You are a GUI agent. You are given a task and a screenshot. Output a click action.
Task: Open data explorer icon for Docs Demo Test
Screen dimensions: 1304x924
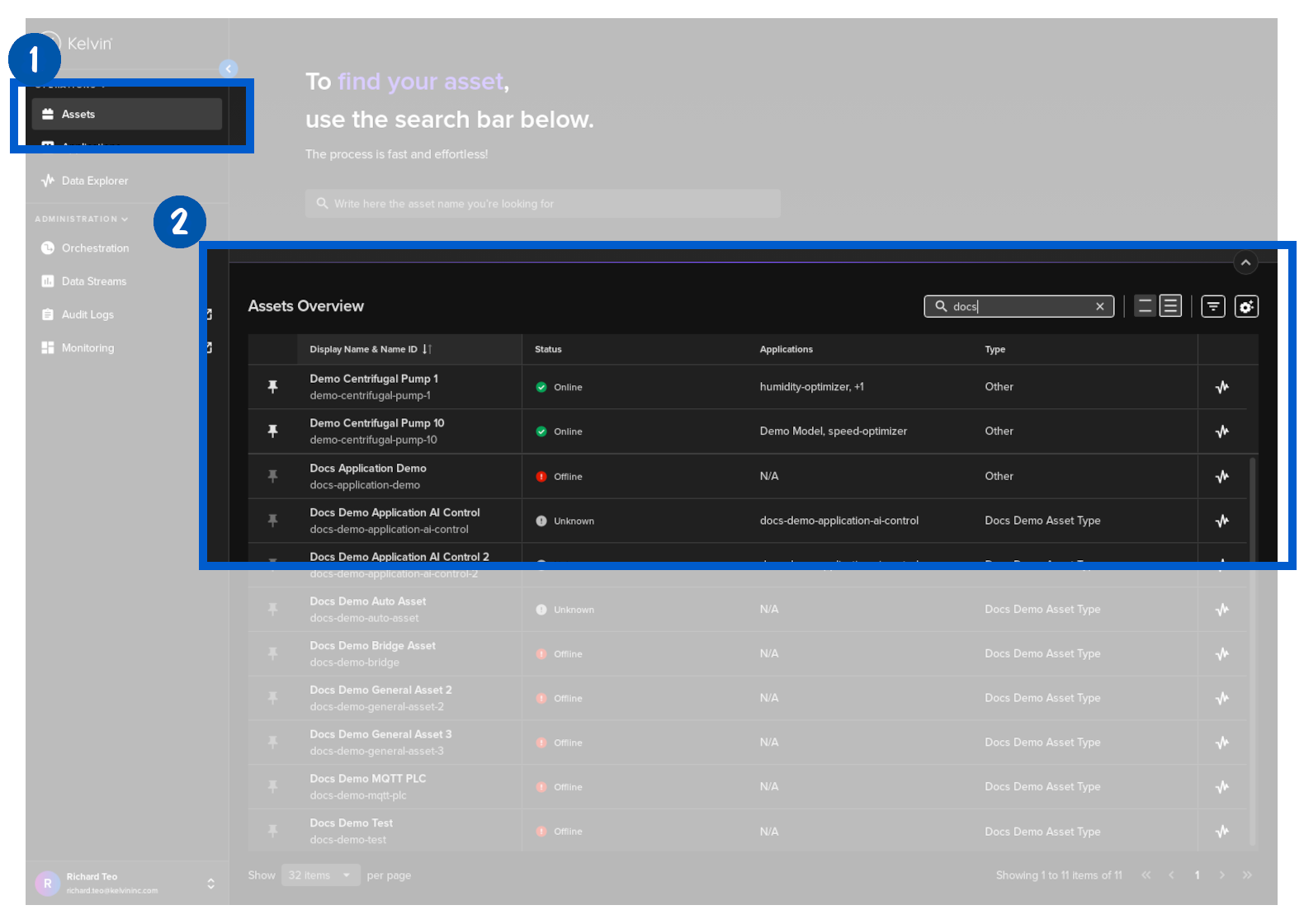pos(1221,832)
